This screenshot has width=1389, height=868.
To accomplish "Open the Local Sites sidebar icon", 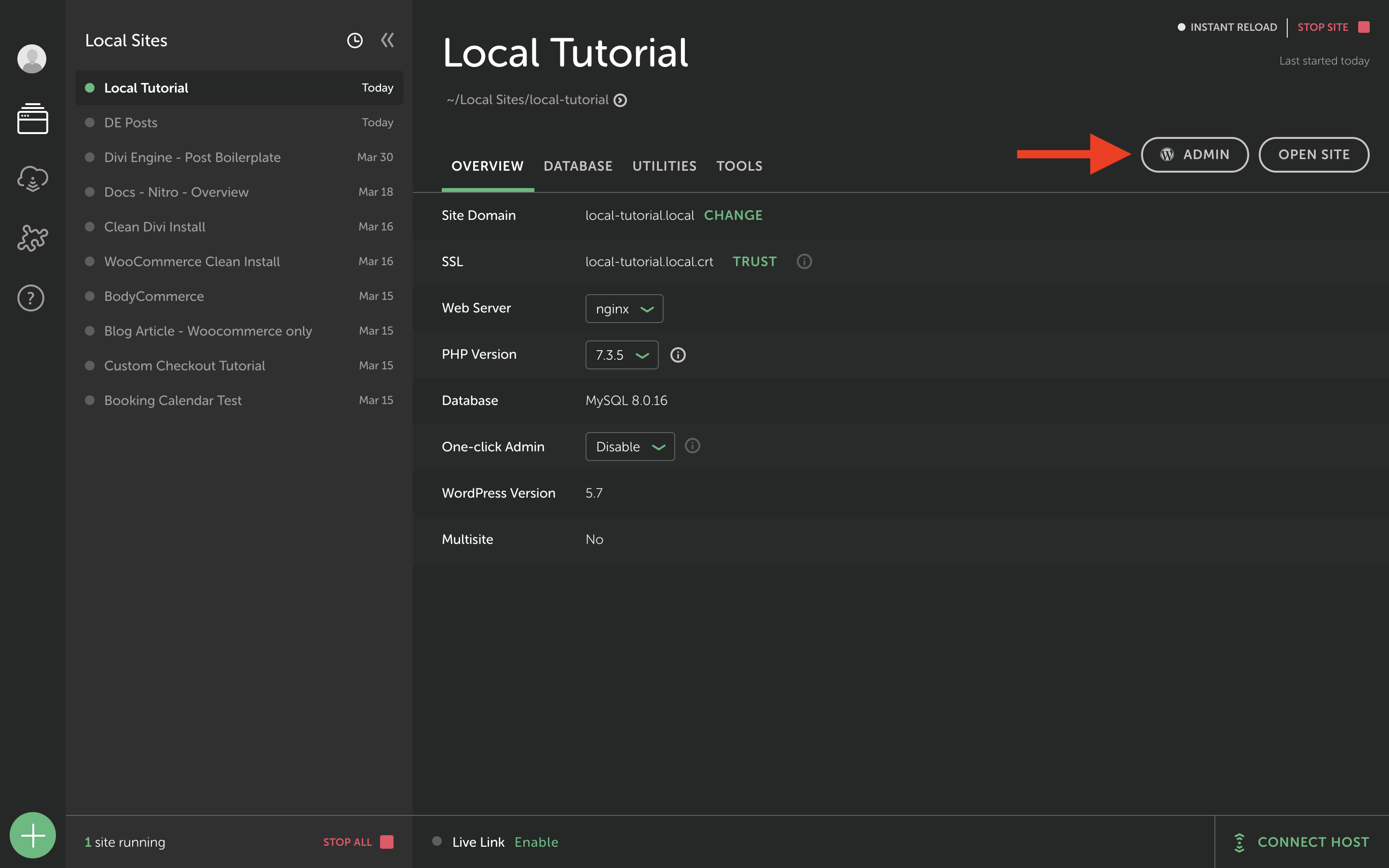I will (32, 119).
